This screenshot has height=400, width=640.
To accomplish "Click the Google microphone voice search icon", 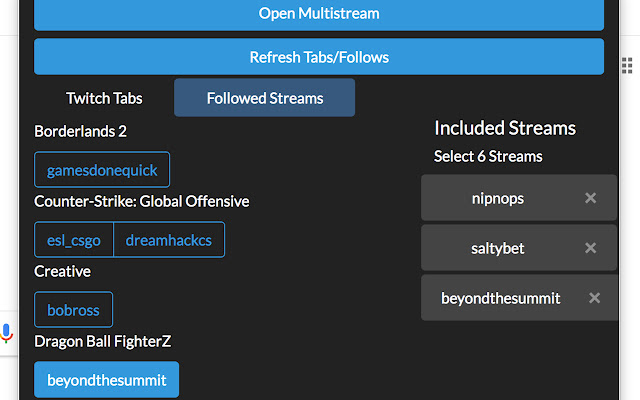I will [6, 333].
